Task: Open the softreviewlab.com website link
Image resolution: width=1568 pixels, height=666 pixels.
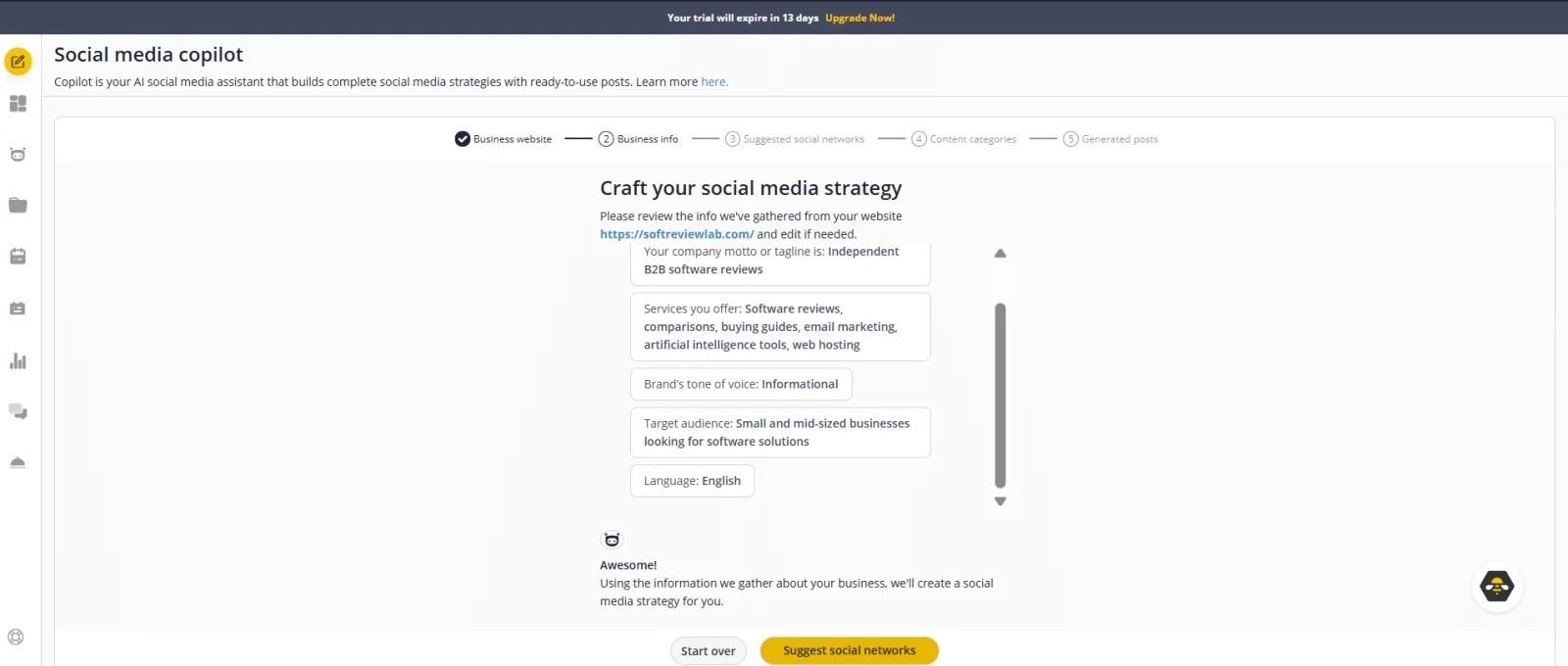Action: pos(676,234)
